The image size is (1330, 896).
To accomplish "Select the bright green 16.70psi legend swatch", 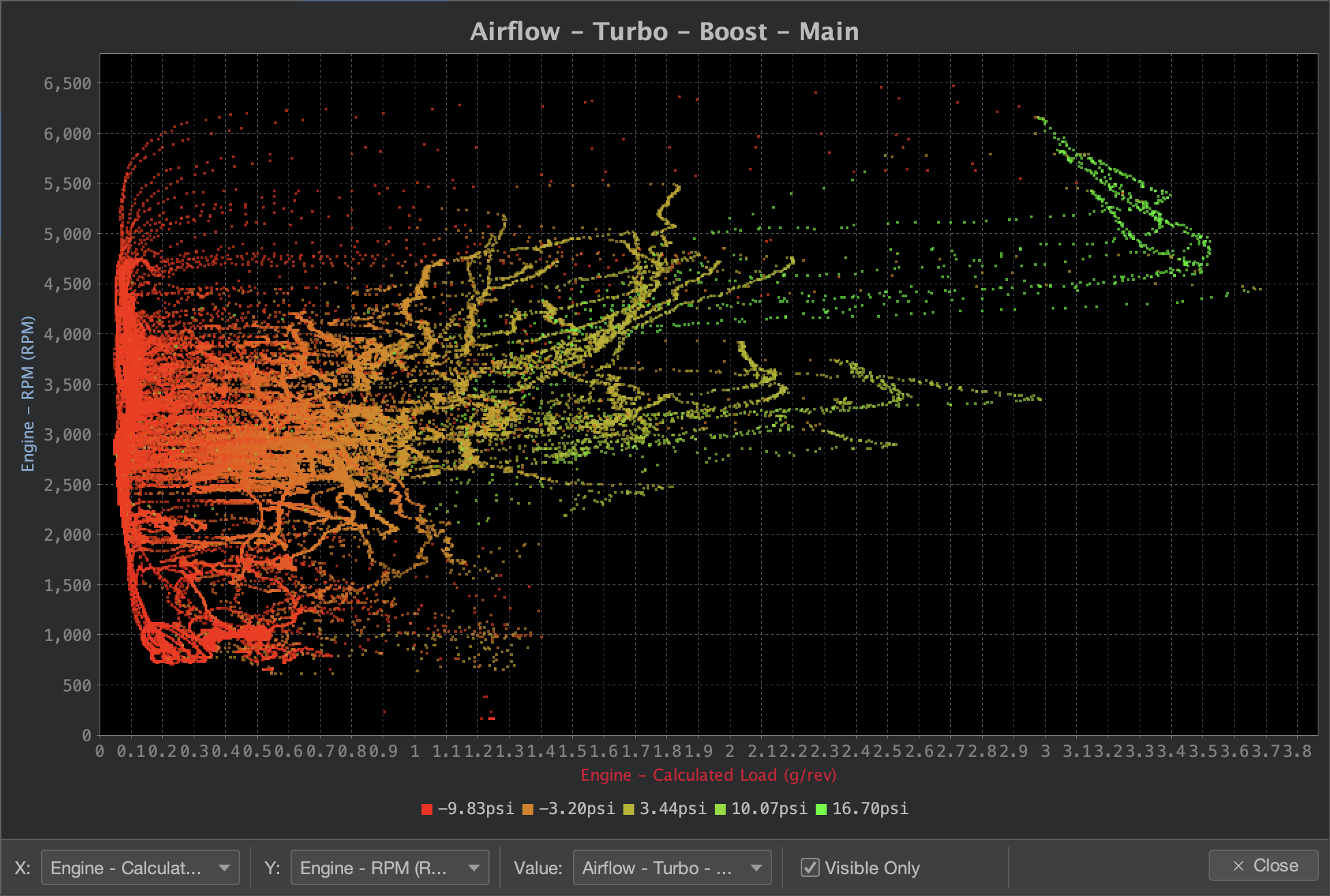I will coord(821,809).
